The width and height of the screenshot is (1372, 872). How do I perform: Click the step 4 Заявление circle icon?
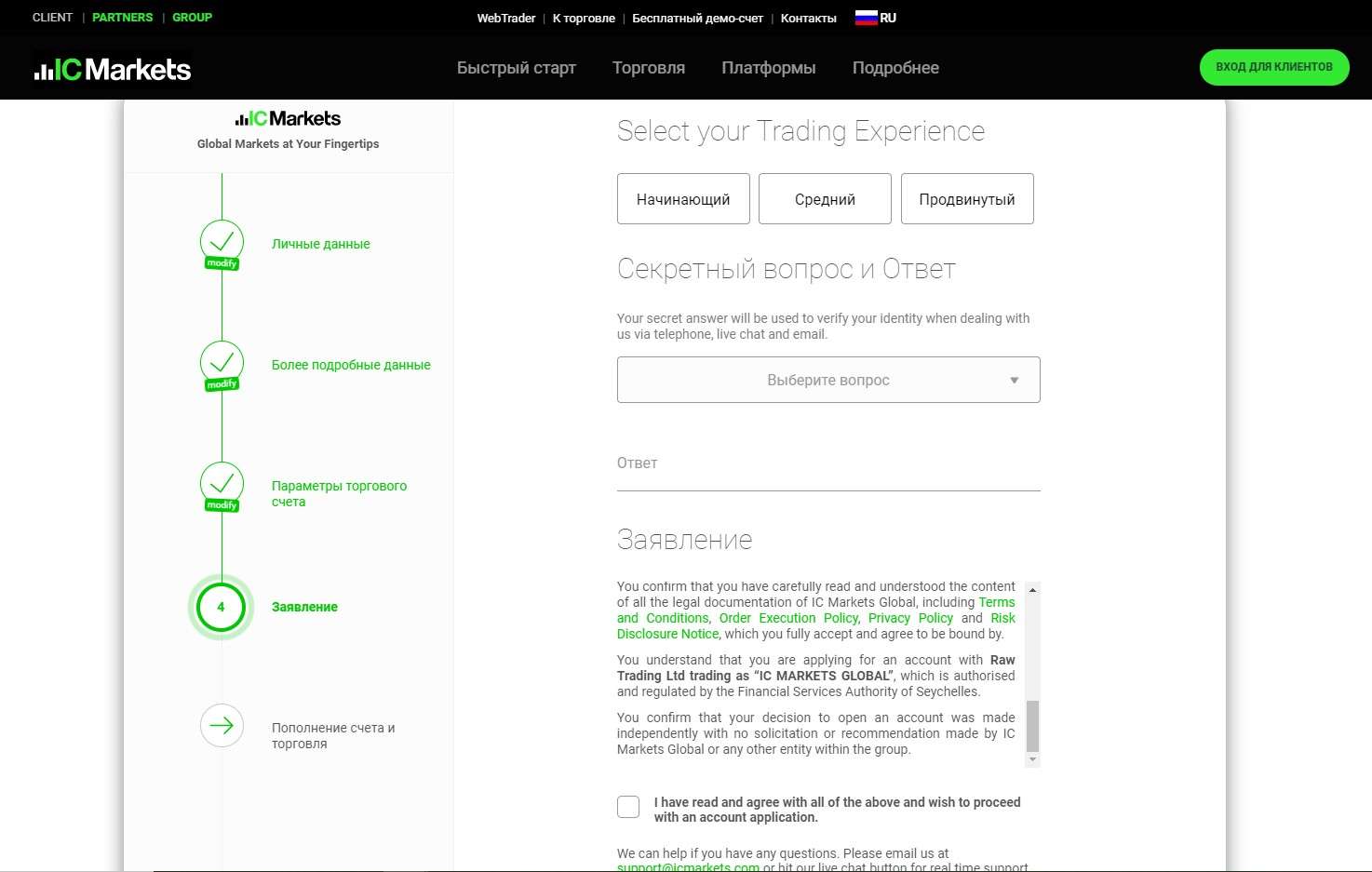coord(221,607)
